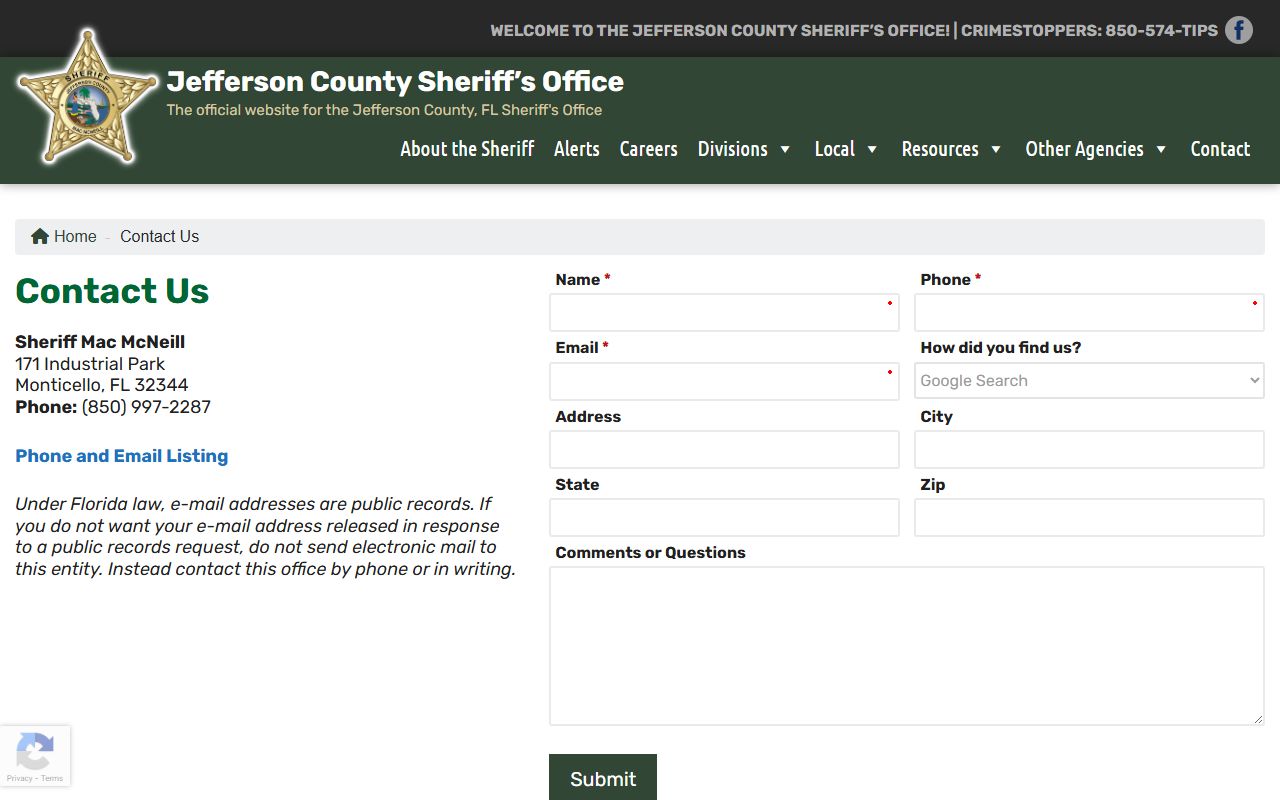Click the Florida law public records notice

tap(265, 537)
